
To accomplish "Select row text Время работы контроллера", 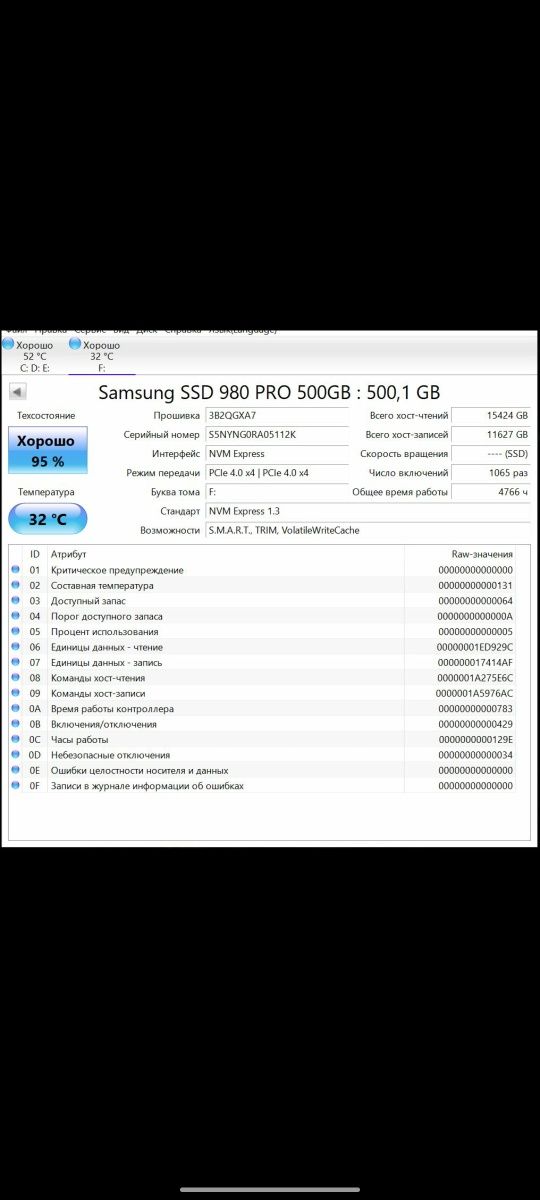I will 112,709.
